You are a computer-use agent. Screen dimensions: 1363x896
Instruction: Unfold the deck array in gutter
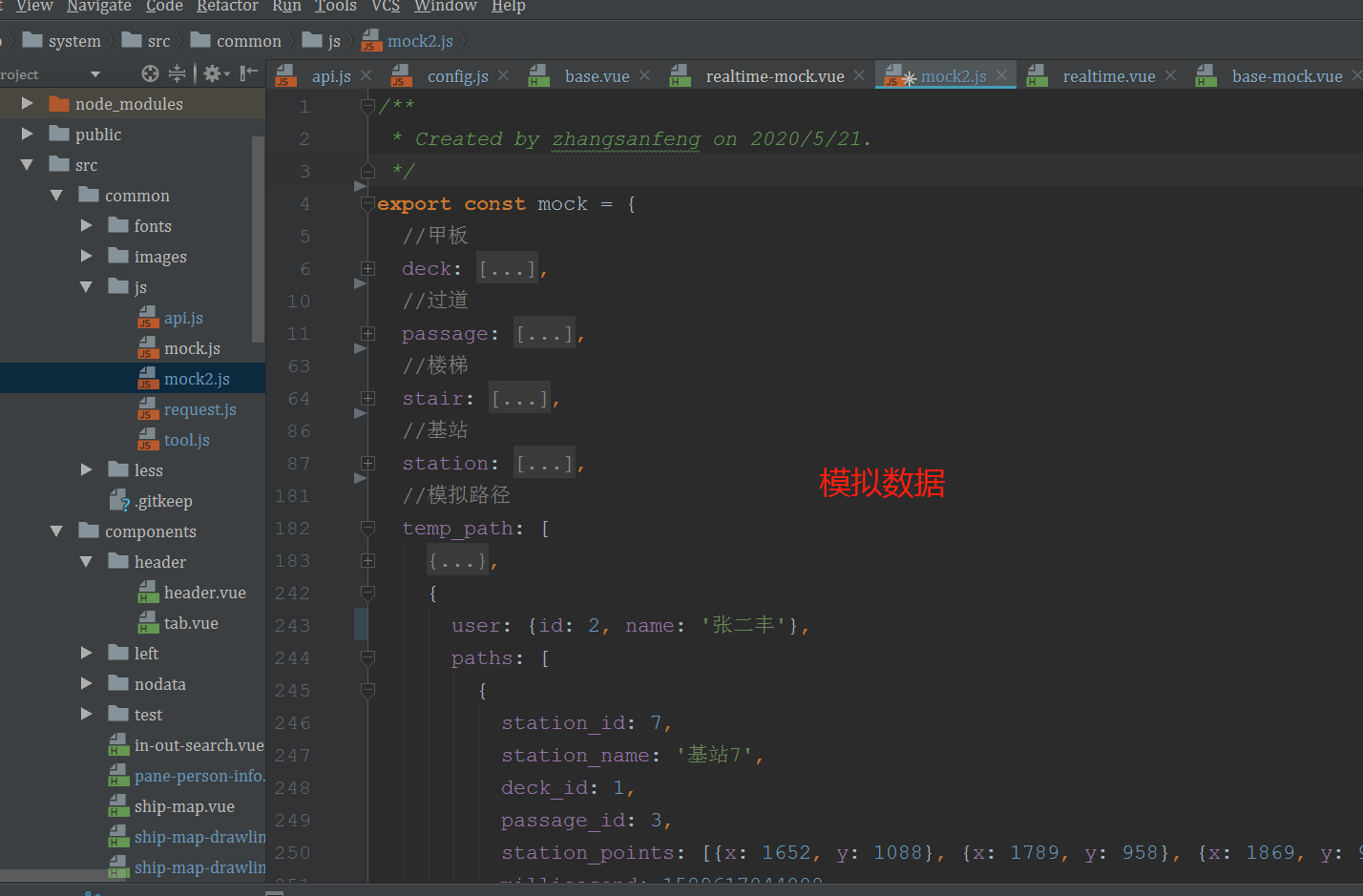[x=368, y=269]
